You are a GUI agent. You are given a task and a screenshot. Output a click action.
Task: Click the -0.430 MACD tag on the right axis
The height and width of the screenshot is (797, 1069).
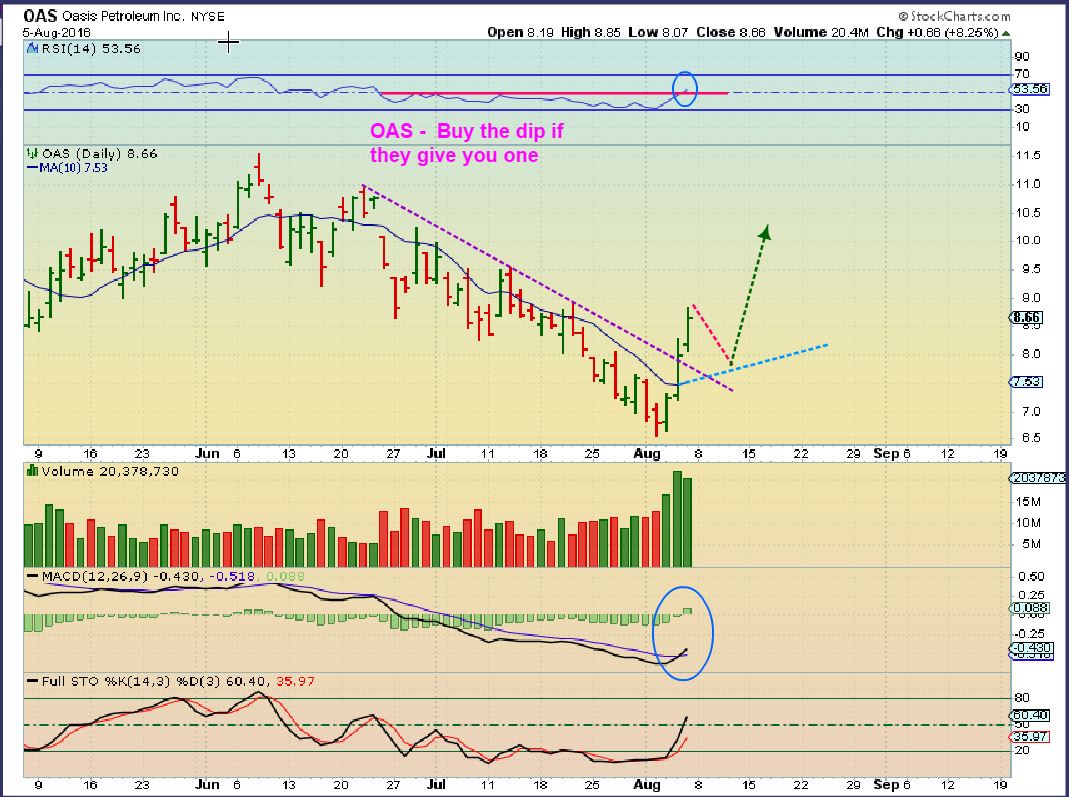[1032, 648]
